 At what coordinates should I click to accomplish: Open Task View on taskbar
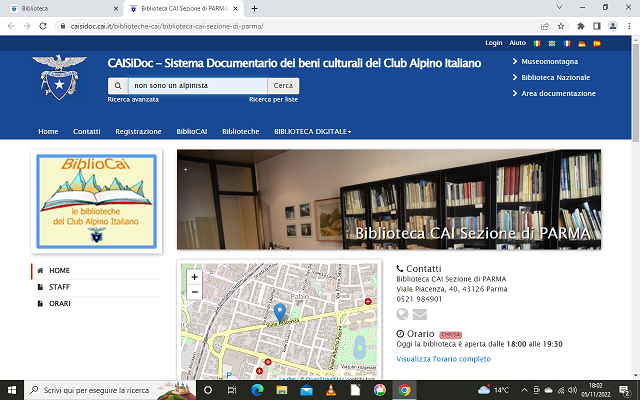[x=232, y=390]
